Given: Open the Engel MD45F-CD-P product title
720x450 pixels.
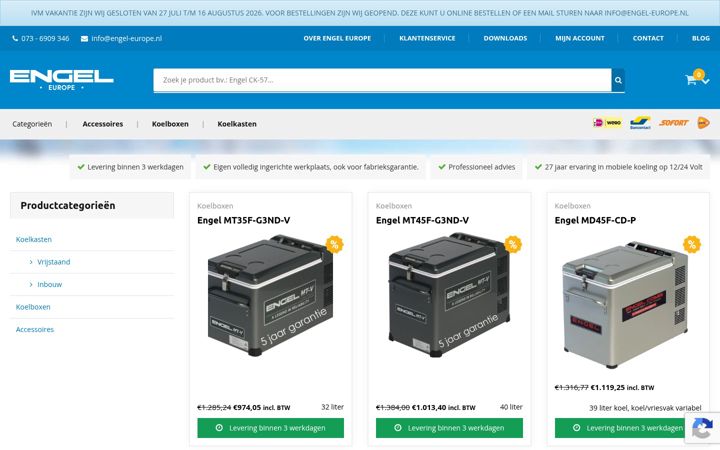Looking at the screenshot, I should 595,220.
